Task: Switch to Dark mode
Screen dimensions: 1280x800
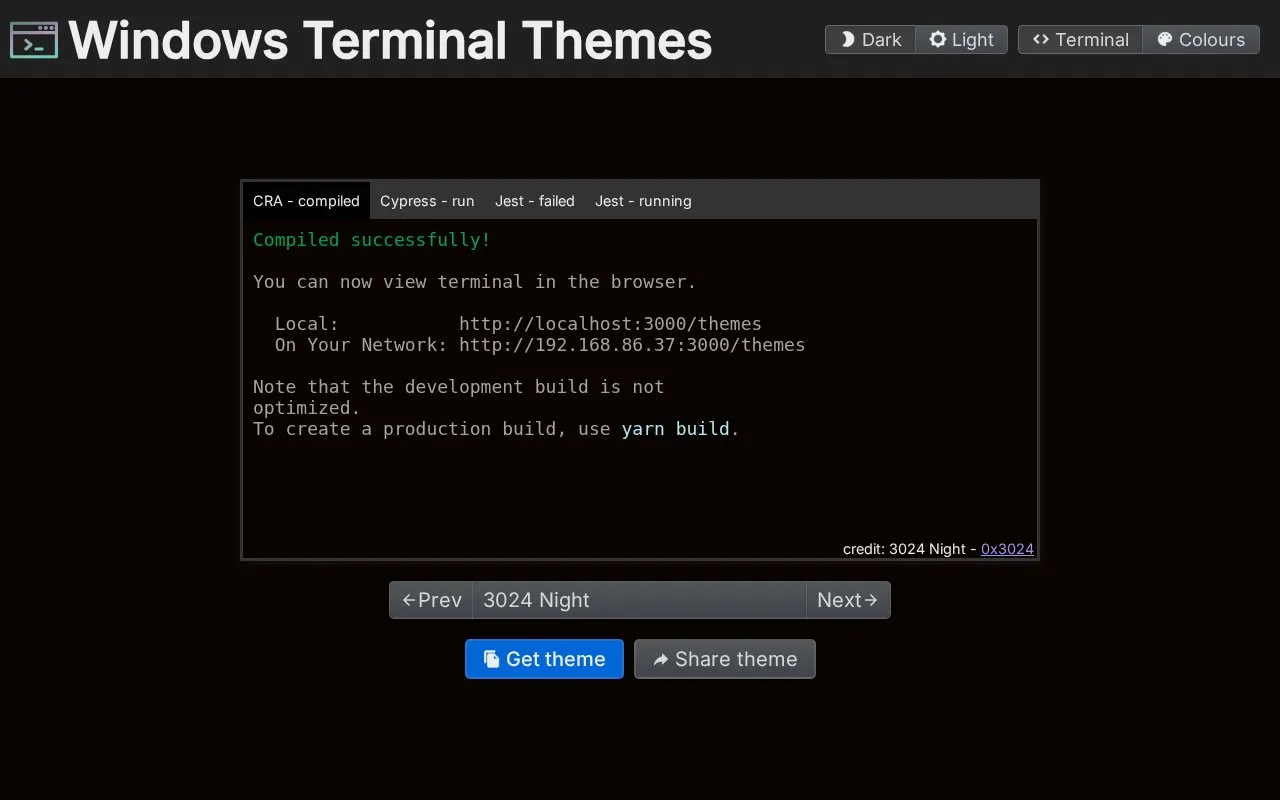Action: click(x=870, y=40)
